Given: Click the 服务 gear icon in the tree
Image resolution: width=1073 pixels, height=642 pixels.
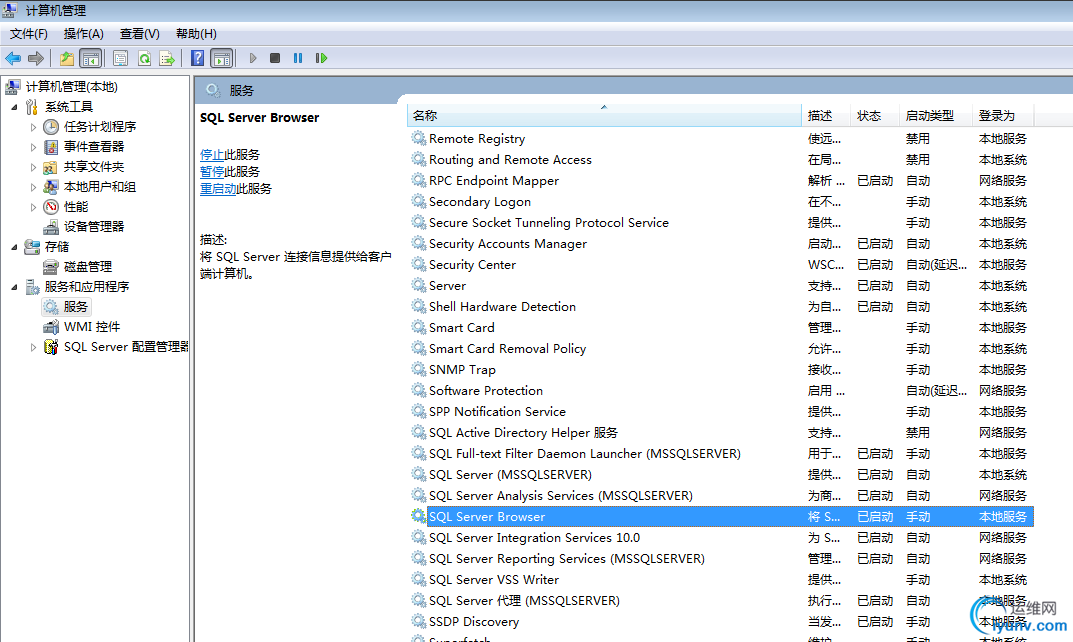Looking at the screenshot, I should (51, 307).
